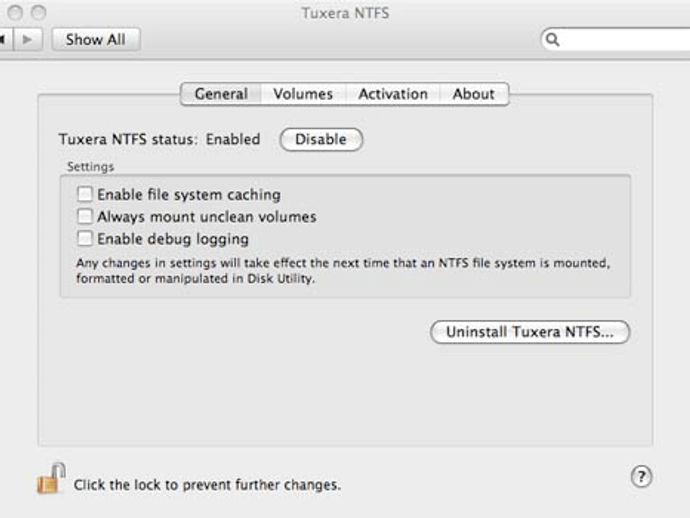Open the Activation tab

pos(393,94)
